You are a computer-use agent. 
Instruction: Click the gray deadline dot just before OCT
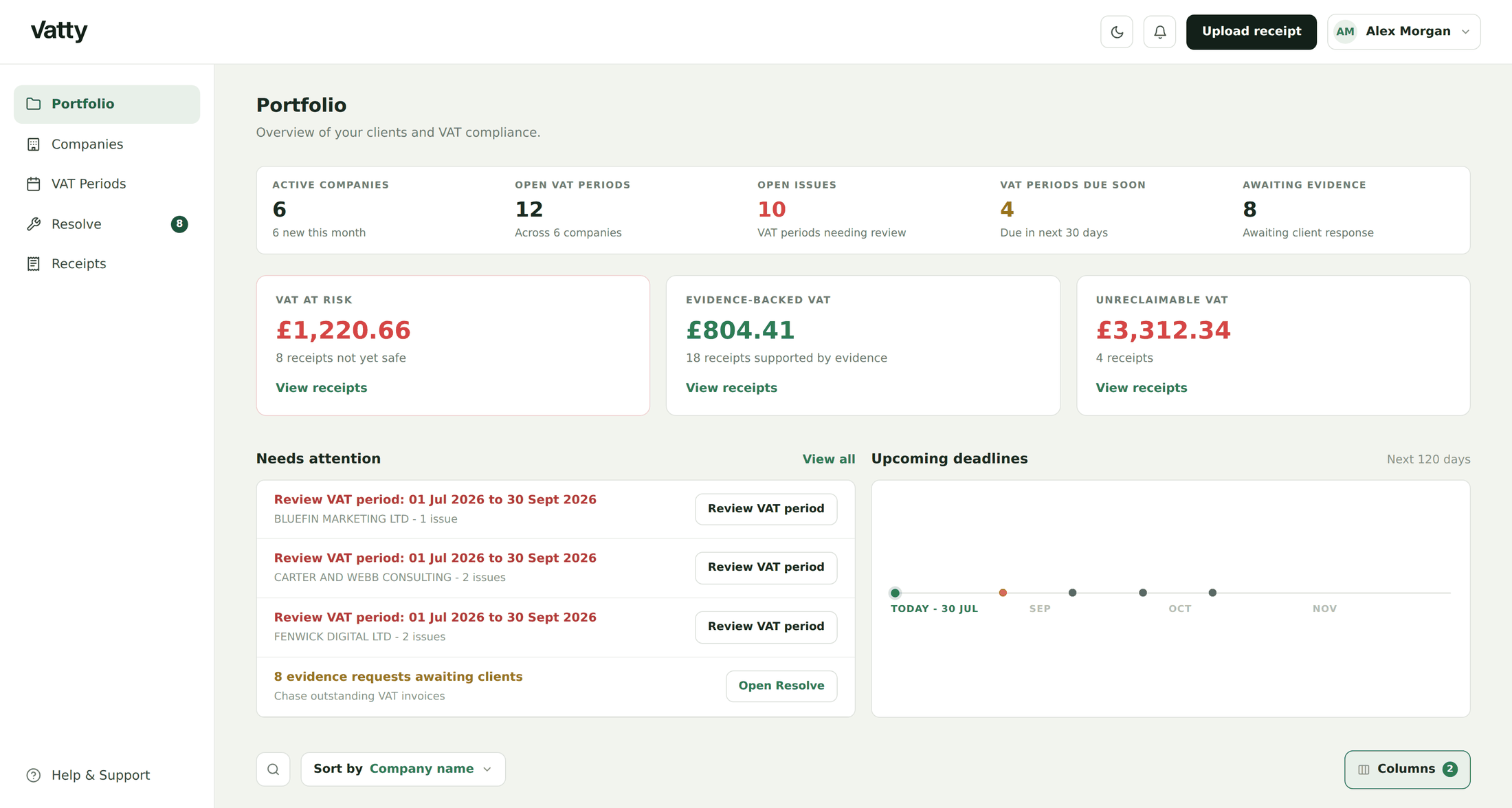coord(1143,593)
